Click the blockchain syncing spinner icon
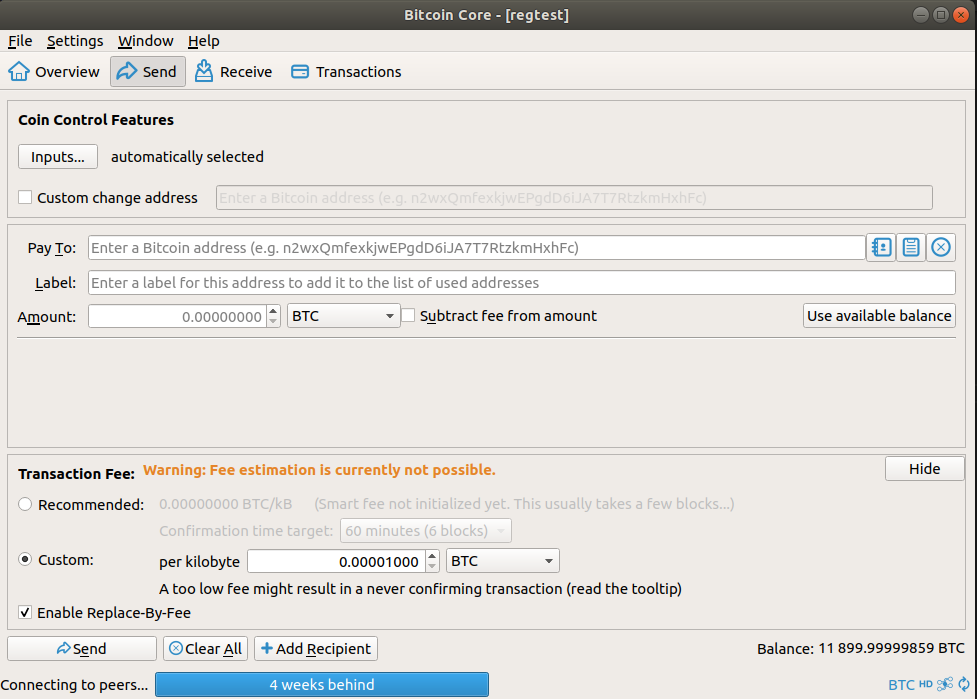Screen dimensions: 977x699 point(964,684)
